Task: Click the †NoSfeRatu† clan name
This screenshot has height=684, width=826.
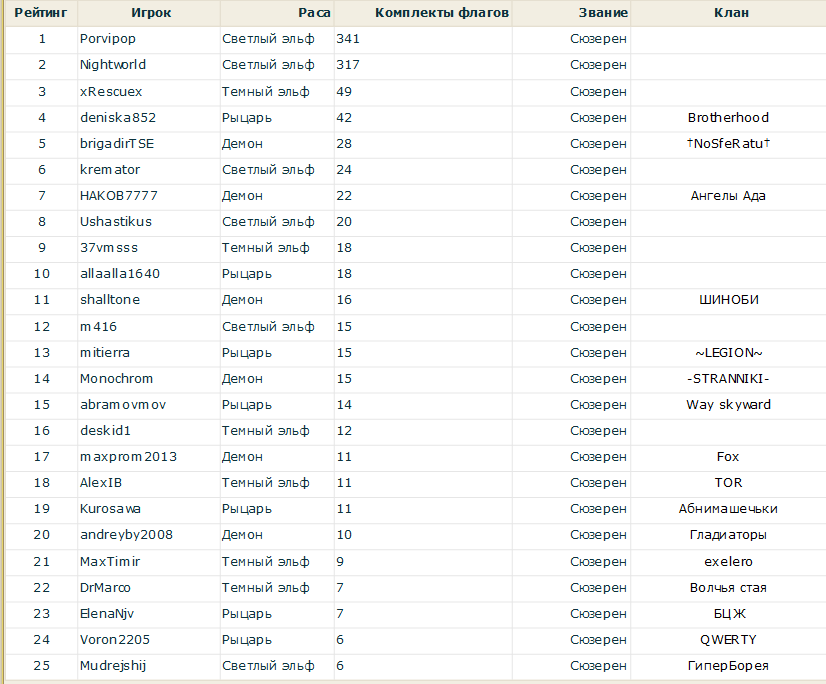Action: [x=728, y=143]
